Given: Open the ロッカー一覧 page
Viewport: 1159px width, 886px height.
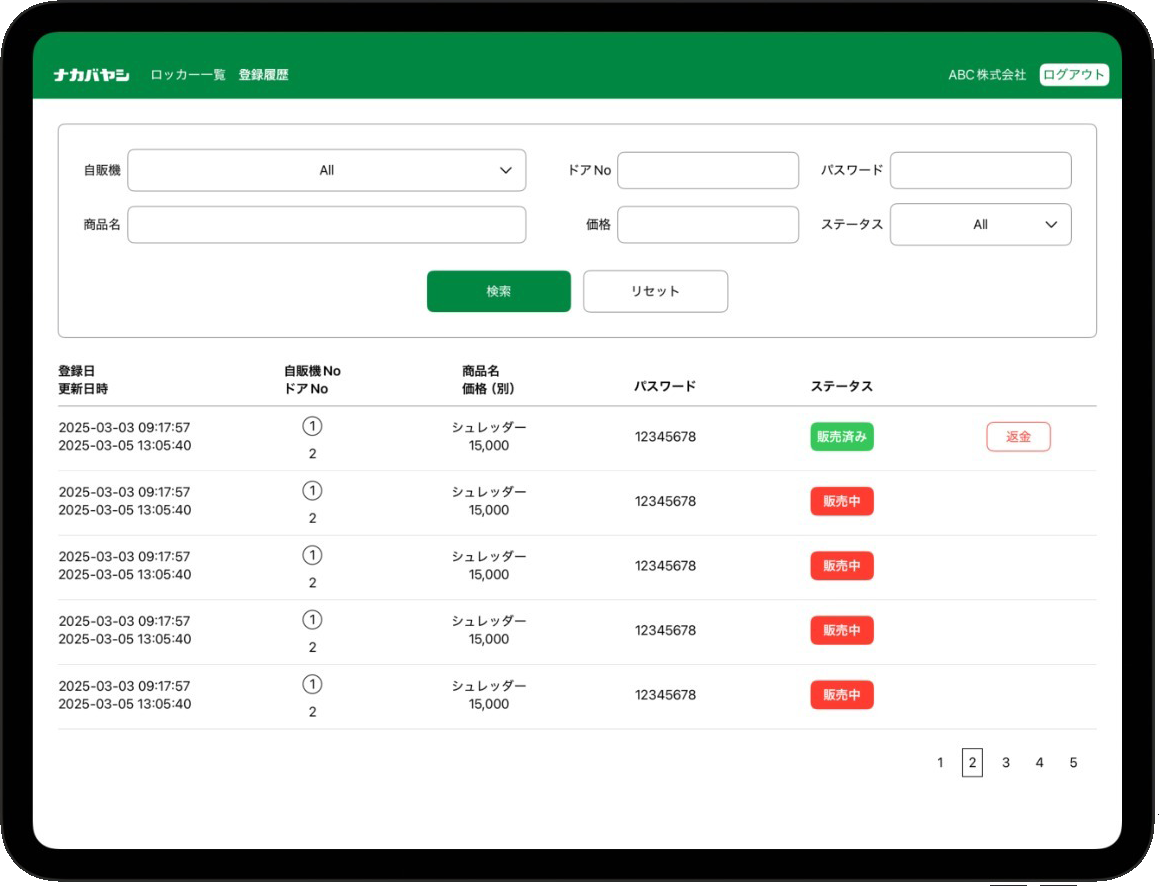Looking at the screenshot, I should pyautogui.click(x=188, y=75).
